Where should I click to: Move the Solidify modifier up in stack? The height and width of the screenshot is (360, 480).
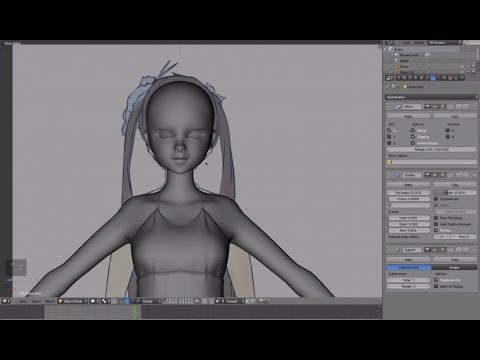[x=459, y=175]
